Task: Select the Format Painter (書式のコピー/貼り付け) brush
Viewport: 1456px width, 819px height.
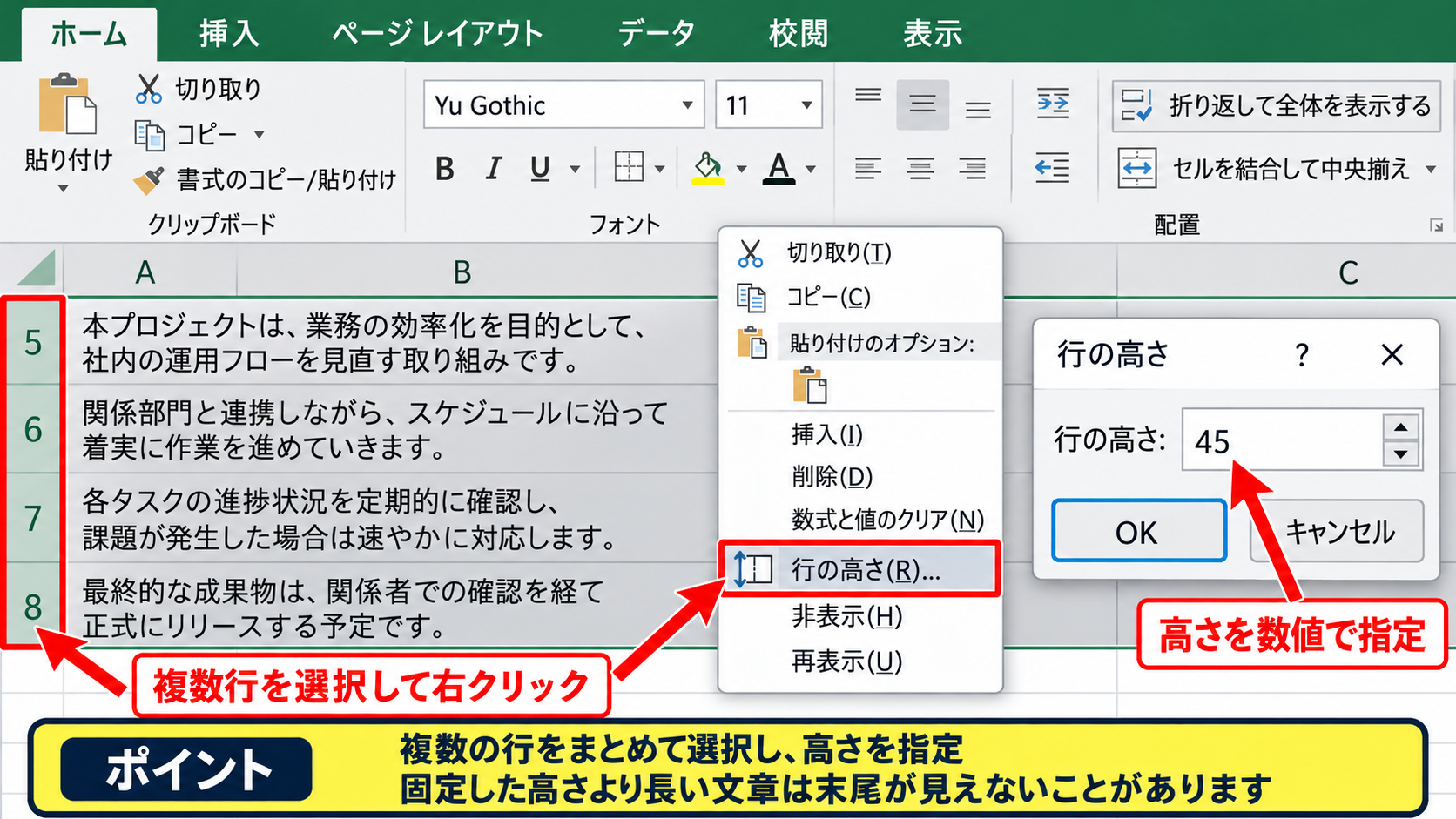Action: click(x=149, y=180)
